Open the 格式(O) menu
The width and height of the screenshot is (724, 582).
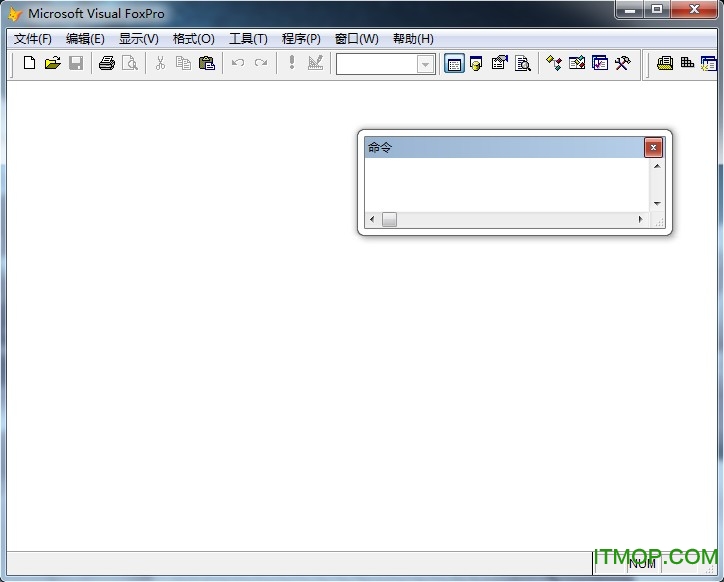[193, 39]
